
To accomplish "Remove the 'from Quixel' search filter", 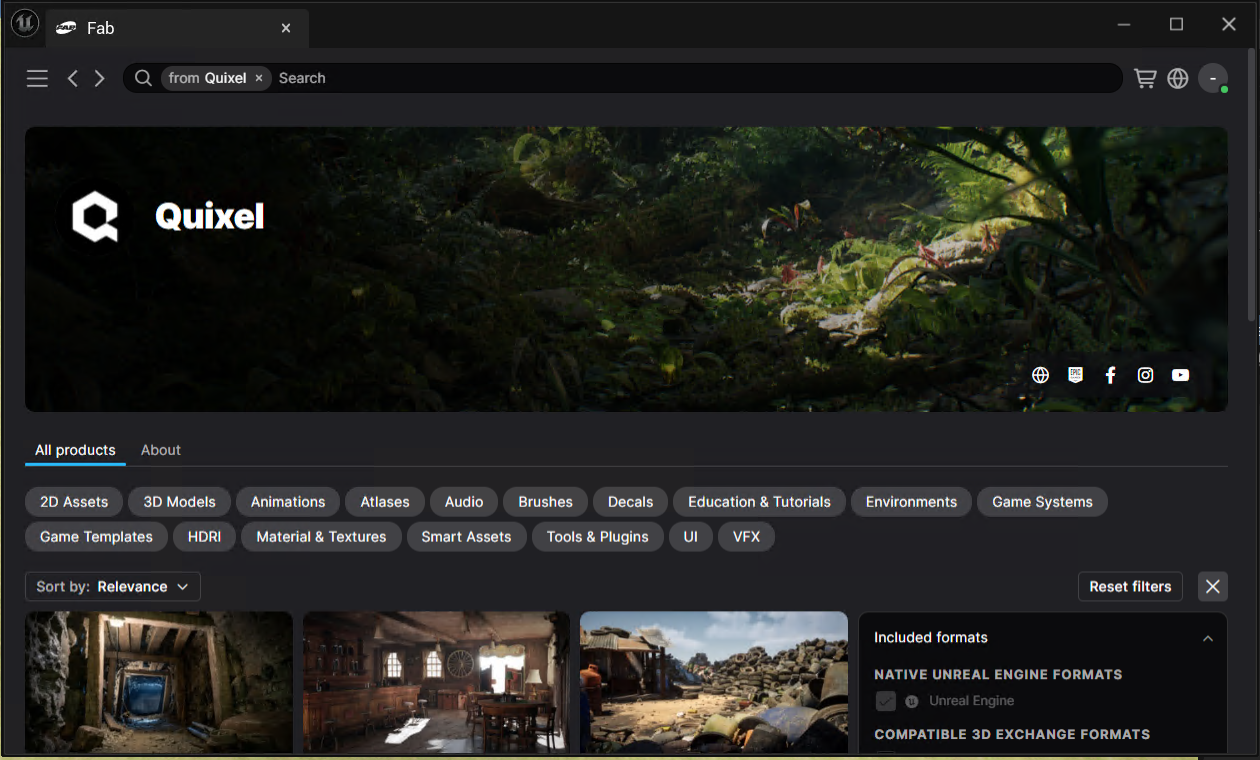I will (259, 78).
